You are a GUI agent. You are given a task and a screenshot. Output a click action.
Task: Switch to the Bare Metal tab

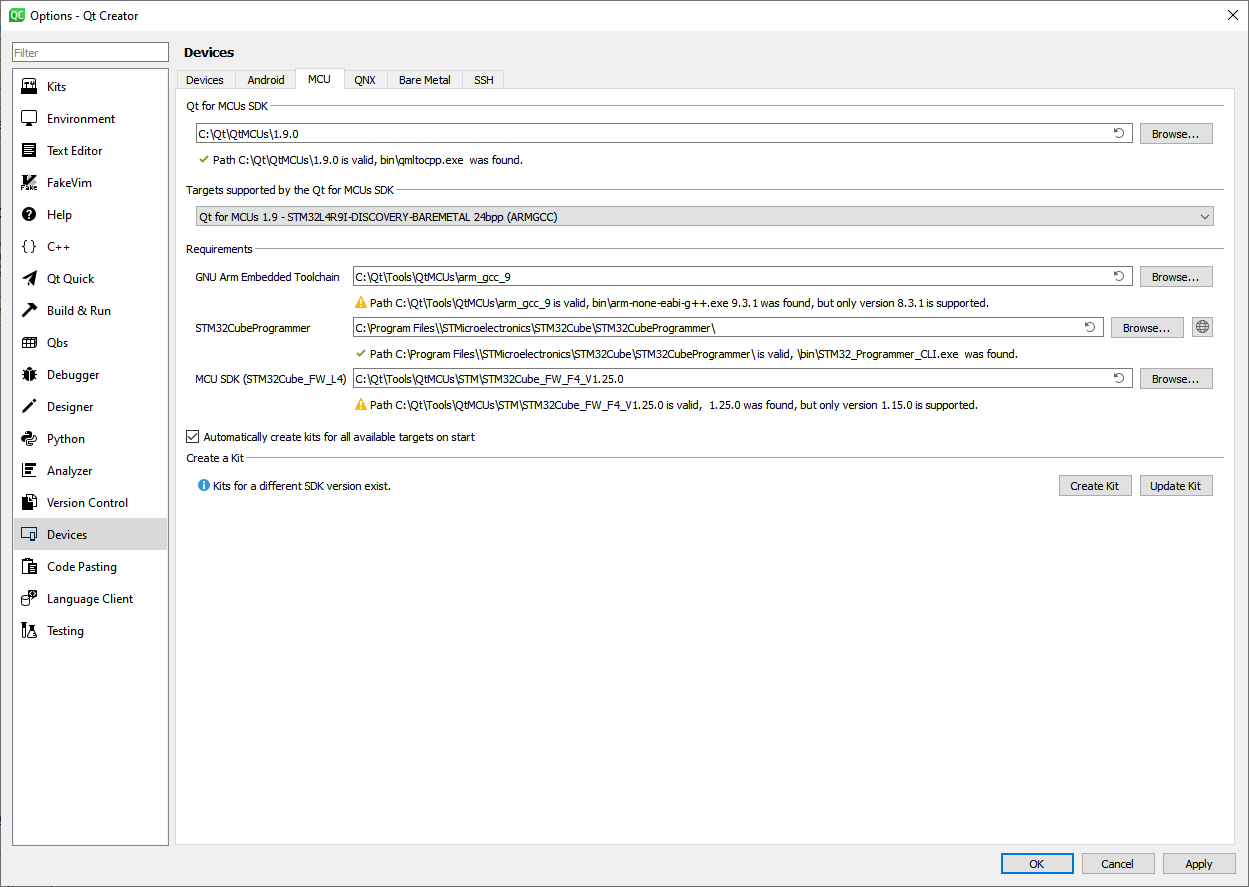click(424, 80)
